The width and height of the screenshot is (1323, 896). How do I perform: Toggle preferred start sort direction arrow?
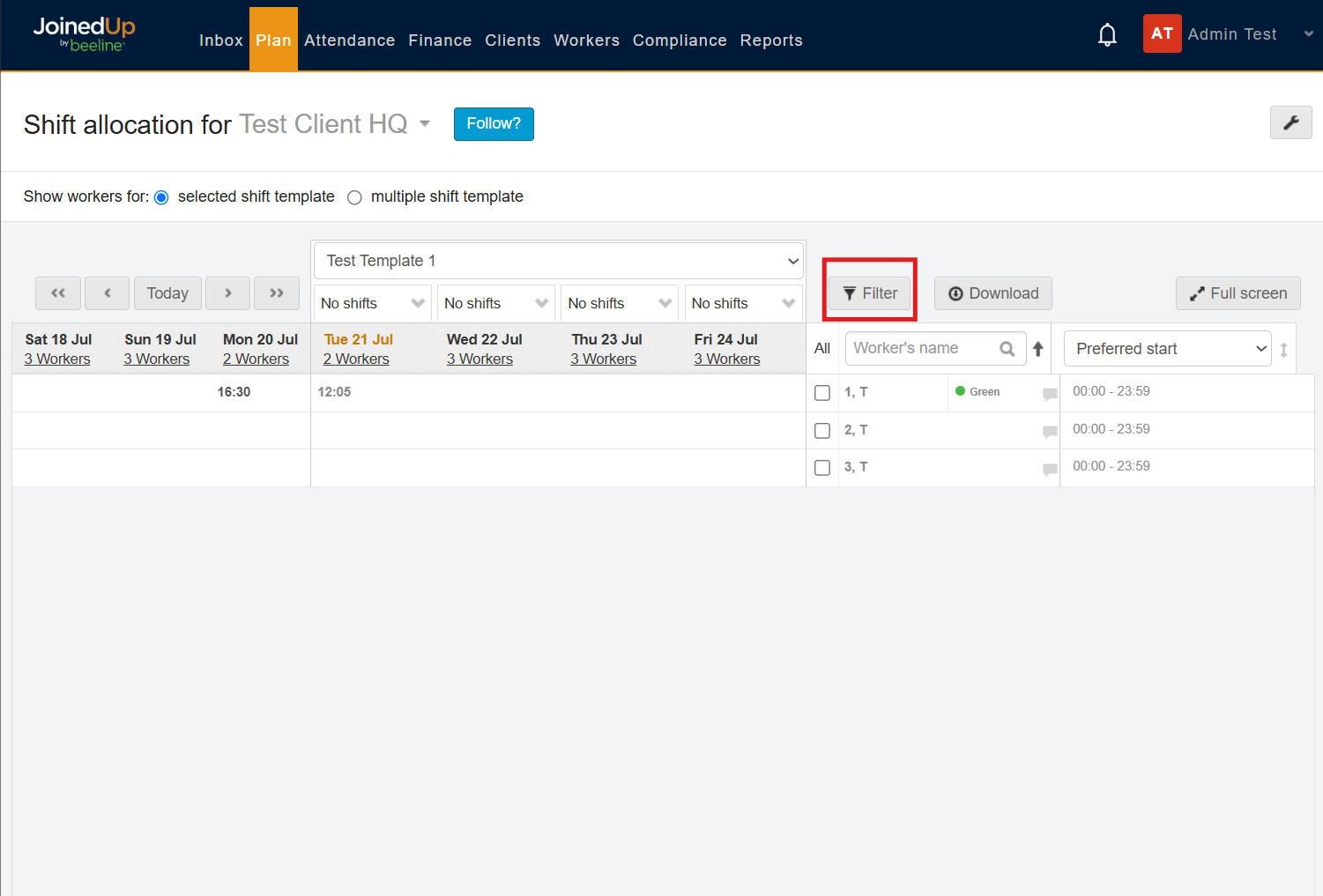[x=1283, y=350]
